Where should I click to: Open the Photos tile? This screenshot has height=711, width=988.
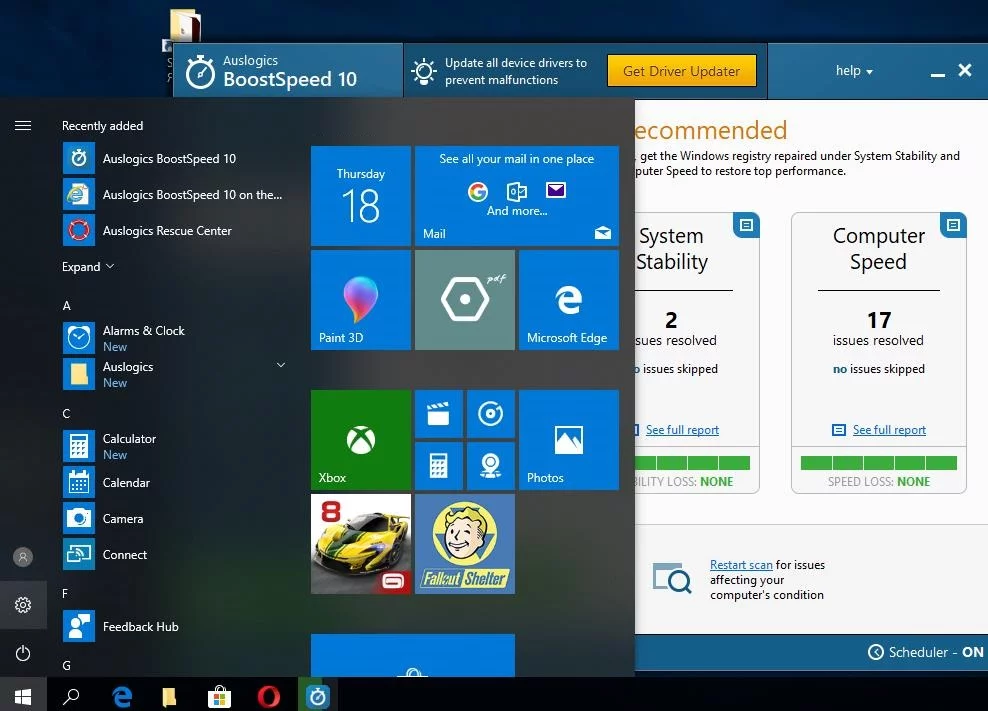[568, 440]
